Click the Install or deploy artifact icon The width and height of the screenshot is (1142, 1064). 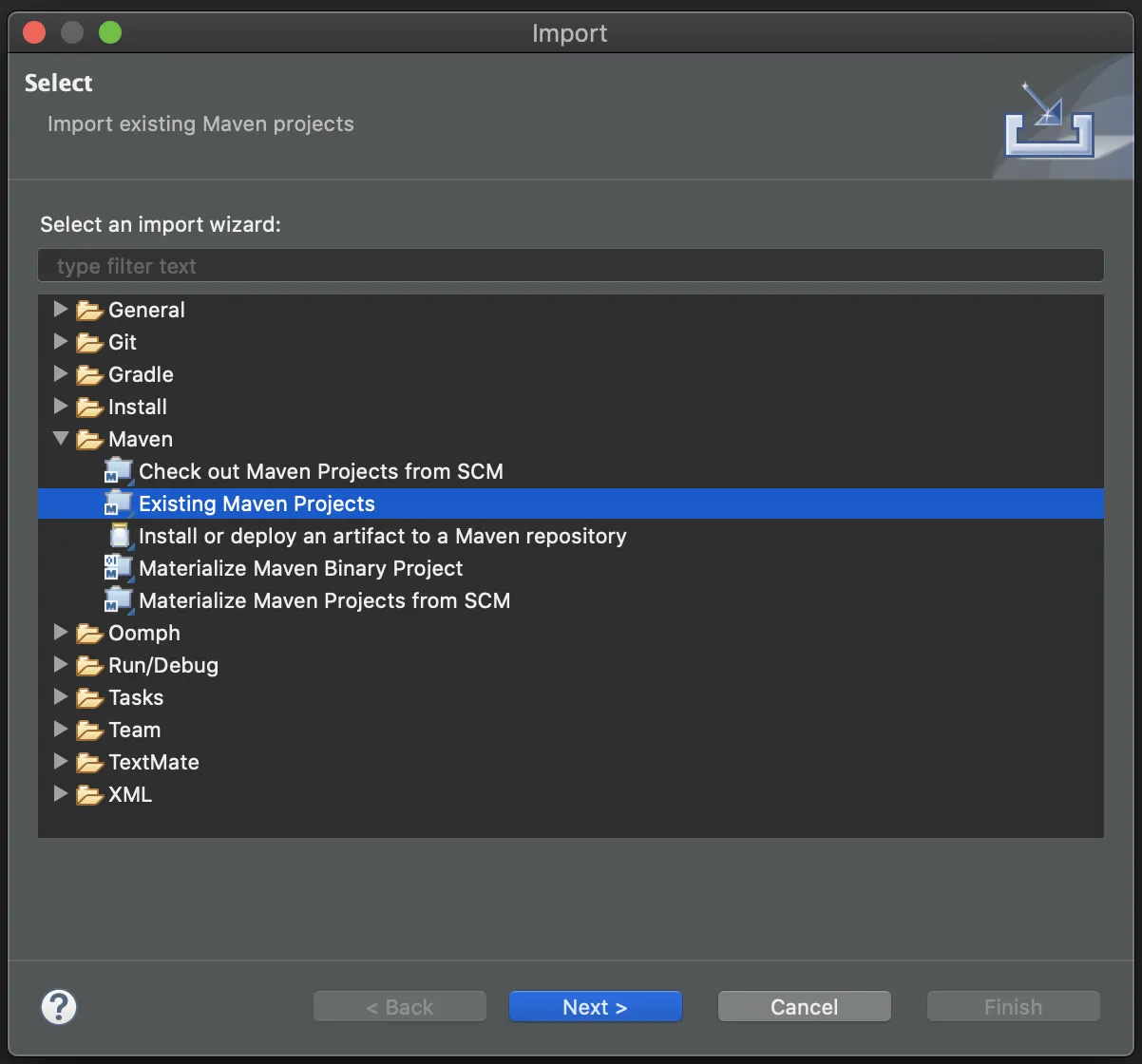click(x=121, y=536)
